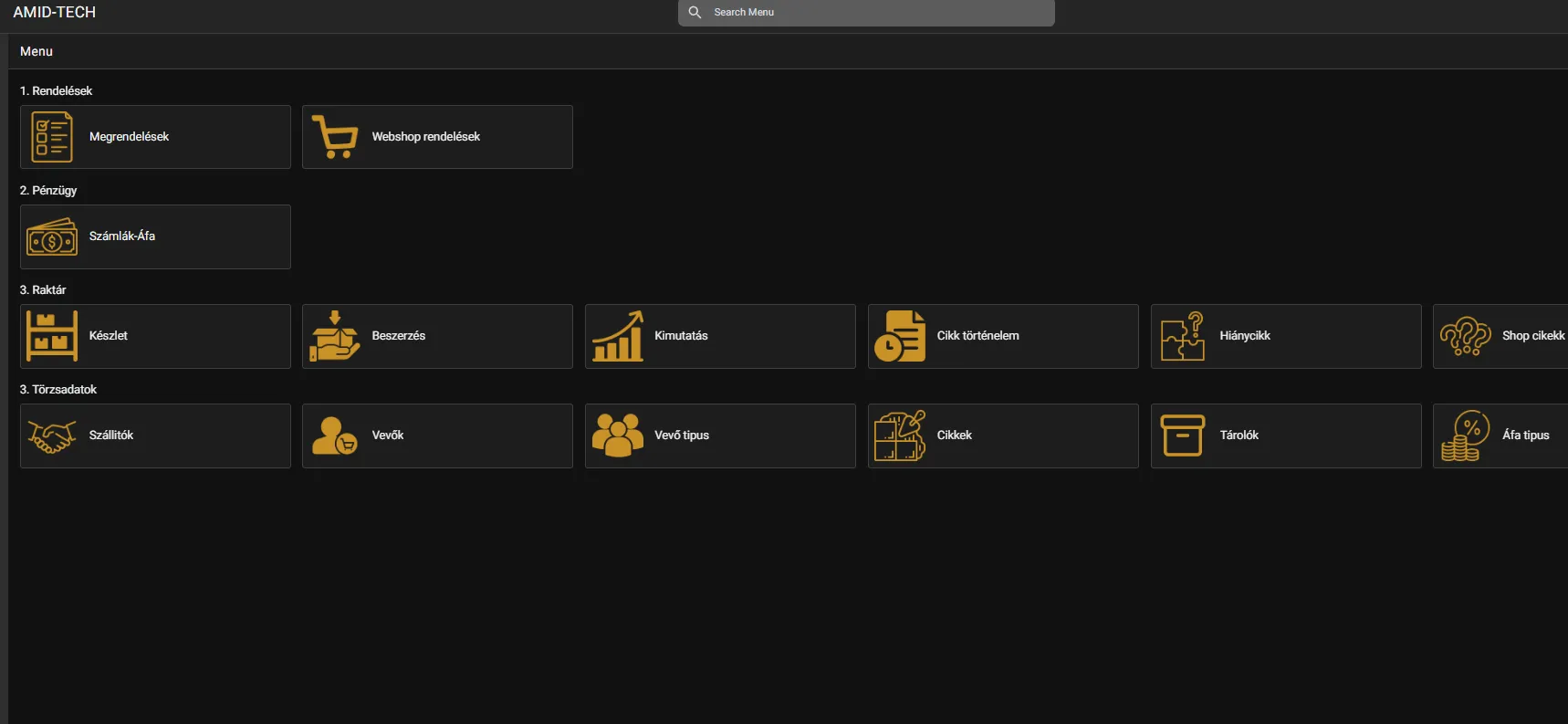Click the Készlet warehouse shelf icon
This screenshot has height=724, width=1568.
(x=52, y=336)
